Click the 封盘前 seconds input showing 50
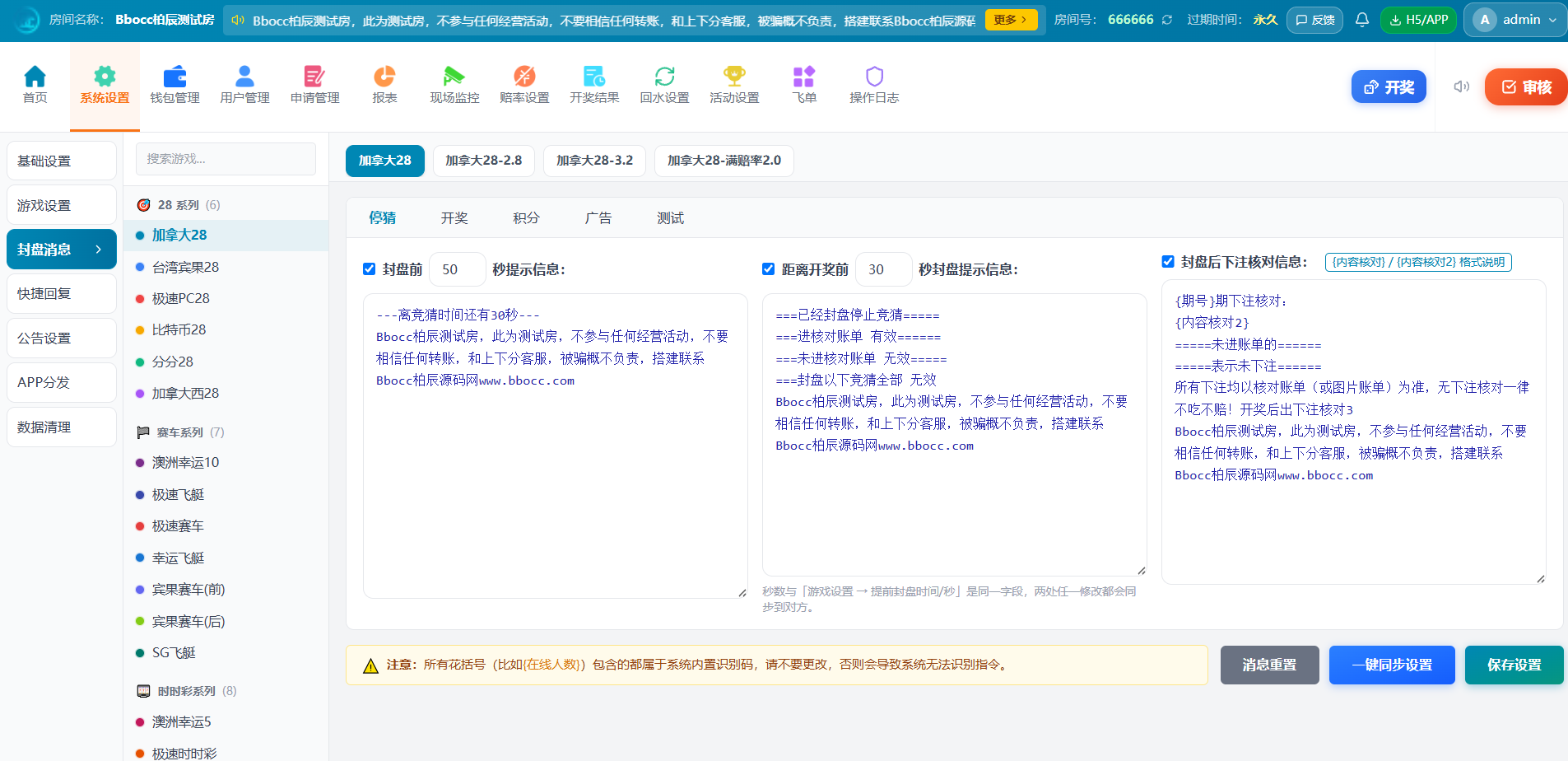Screen dimensions: 1568x761 click(458, 269)
